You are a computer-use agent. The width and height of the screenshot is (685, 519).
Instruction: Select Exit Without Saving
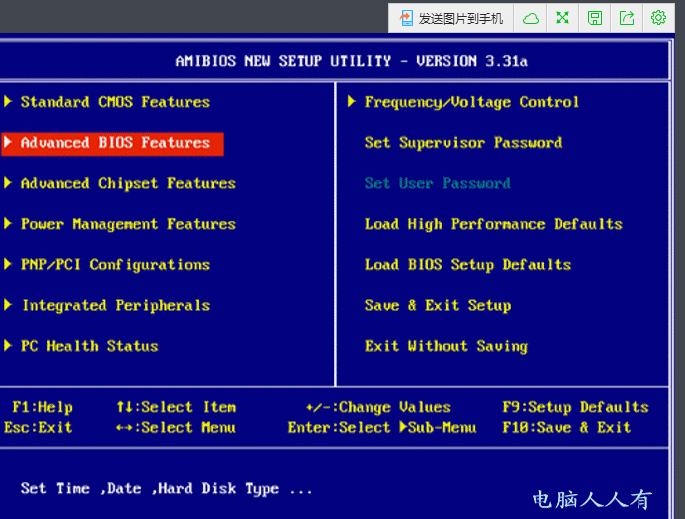(x=446, y=346)
